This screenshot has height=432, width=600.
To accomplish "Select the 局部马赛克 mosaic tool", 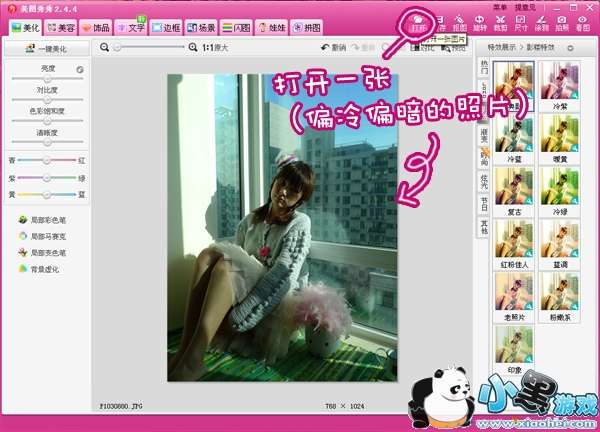I will (x=42, y=236).
